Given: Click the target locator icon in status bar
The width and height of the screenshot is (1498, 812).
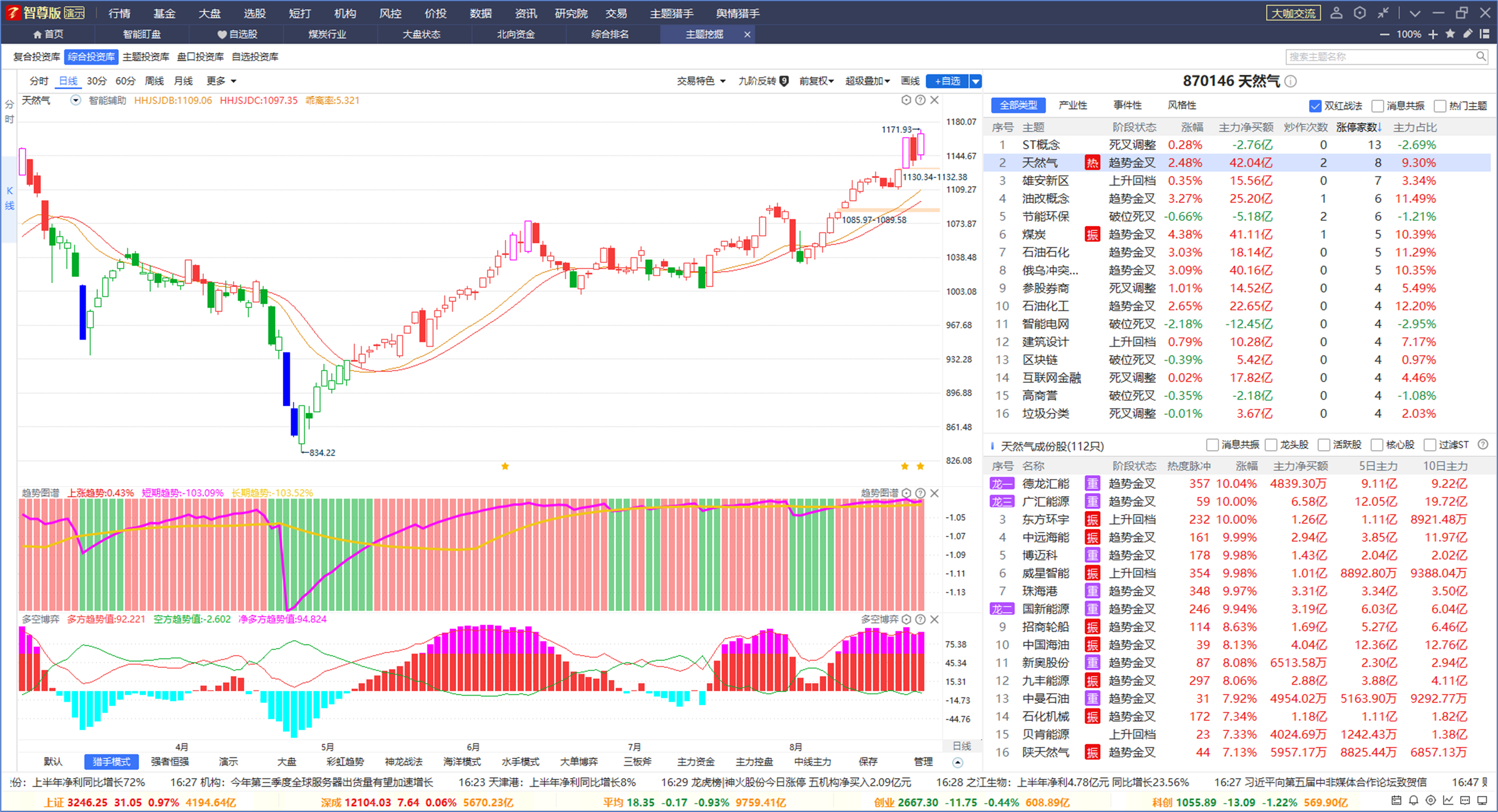Looking at the screenshot, I should [x=1431, y=801].
